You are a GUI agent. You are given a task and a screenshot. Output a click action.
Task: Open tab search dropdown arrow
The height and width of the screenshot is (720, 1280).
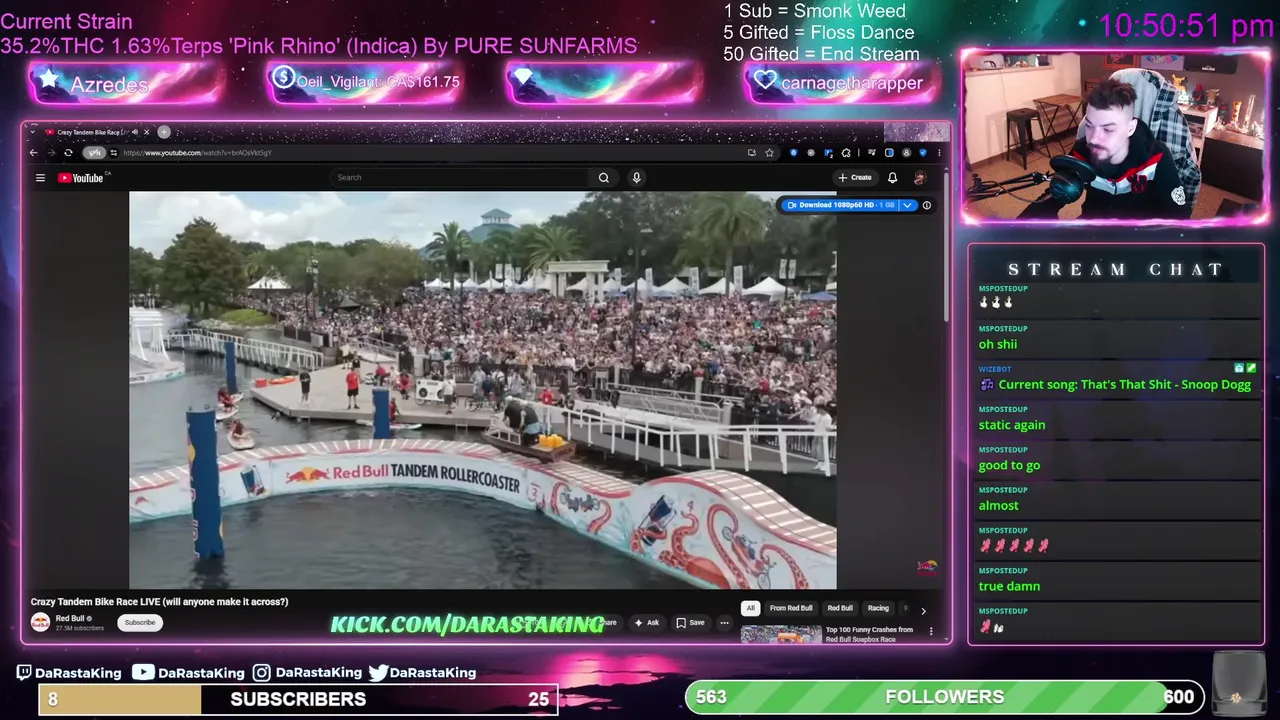tap(32, 132)
